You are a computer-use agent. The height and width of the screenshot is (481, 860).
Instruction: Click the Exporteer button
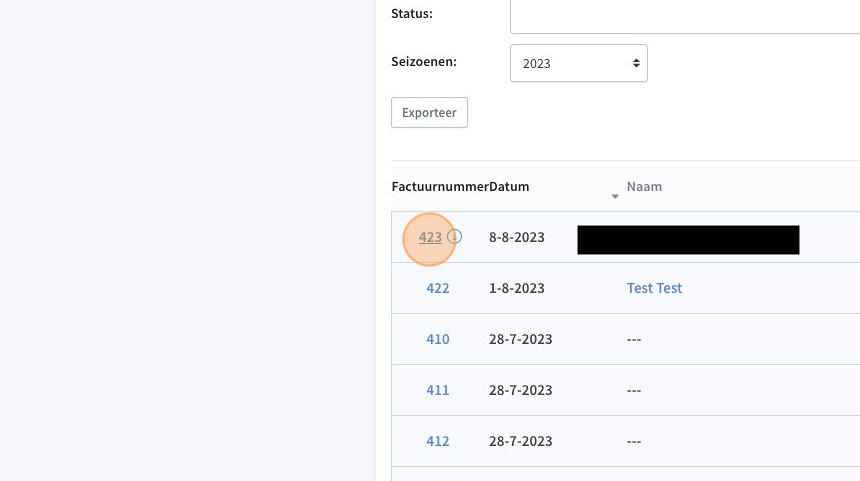coord(429,112)
